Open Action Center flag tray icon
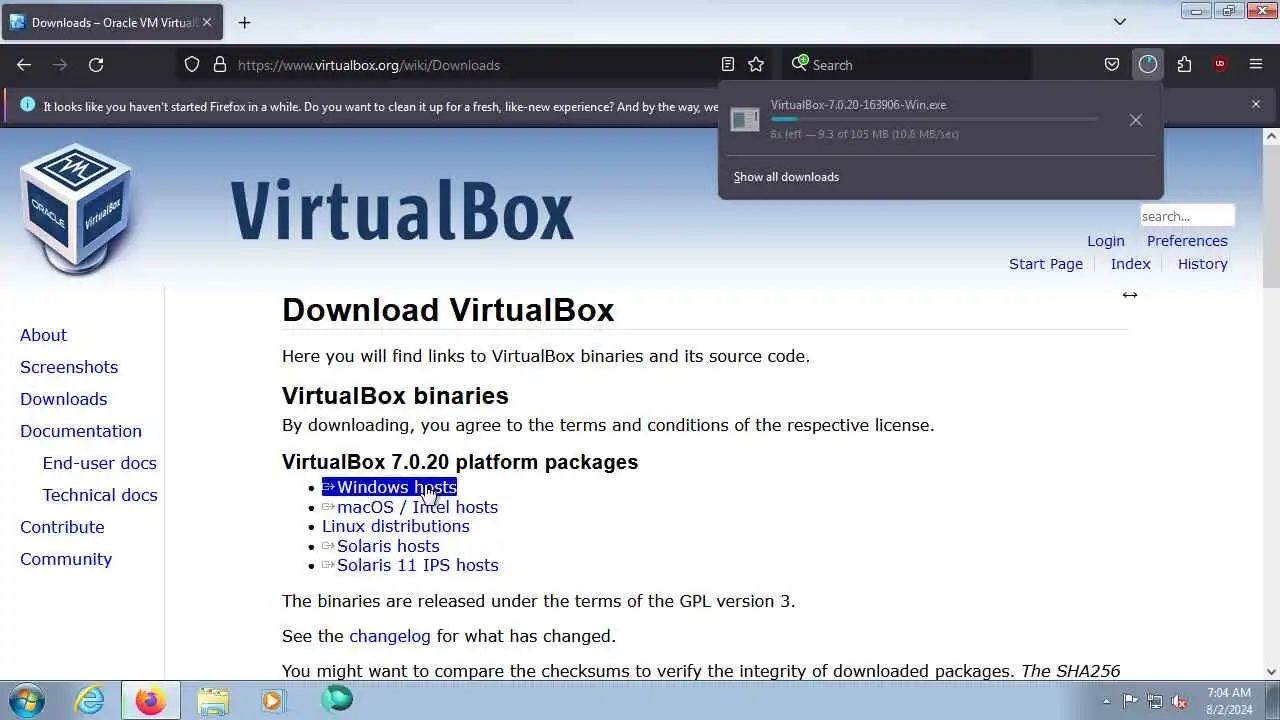Screen dimensions: 1280x720 [x=1130, y=701]
